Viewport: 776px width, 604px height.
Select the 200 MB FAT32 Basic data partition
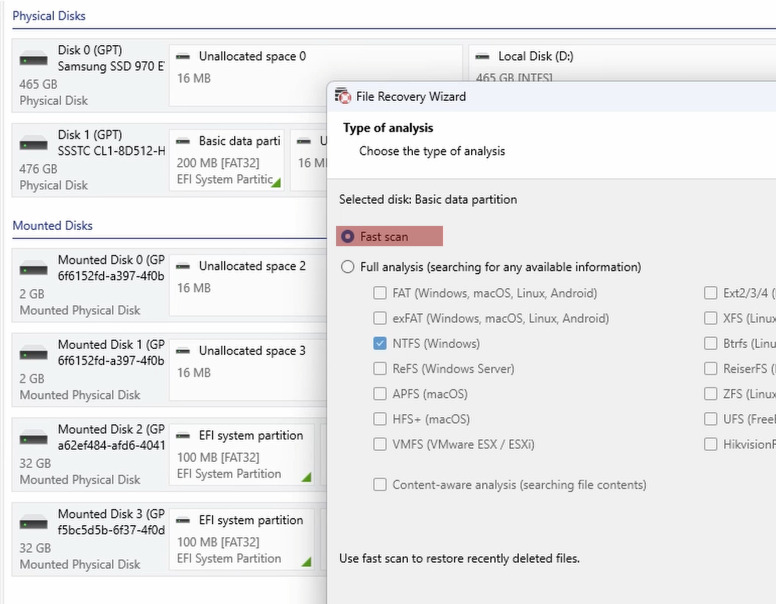tap(227, 160)
